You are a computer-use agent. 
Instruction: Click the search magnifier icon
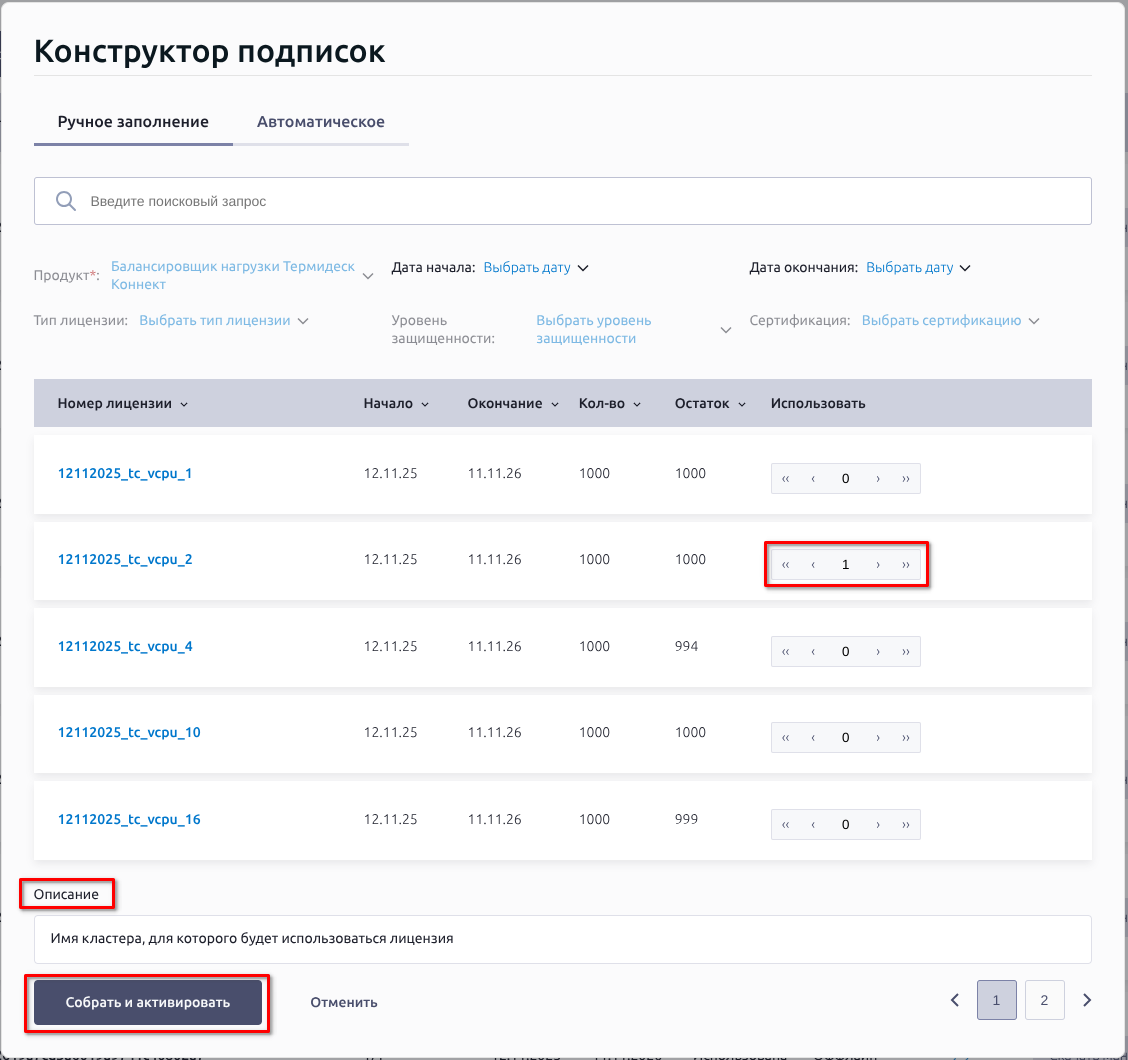click(x=66, y=201)
